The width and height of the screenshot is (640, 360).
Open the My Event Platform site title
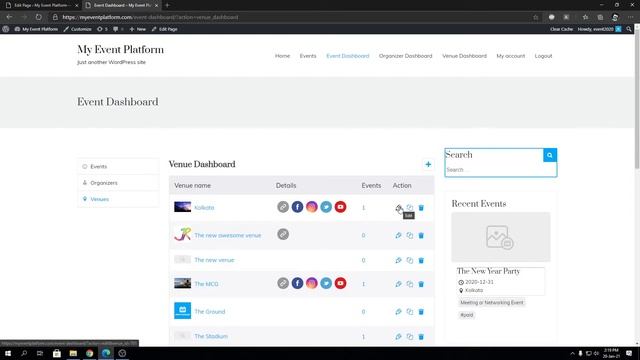[x=120, y=50]
